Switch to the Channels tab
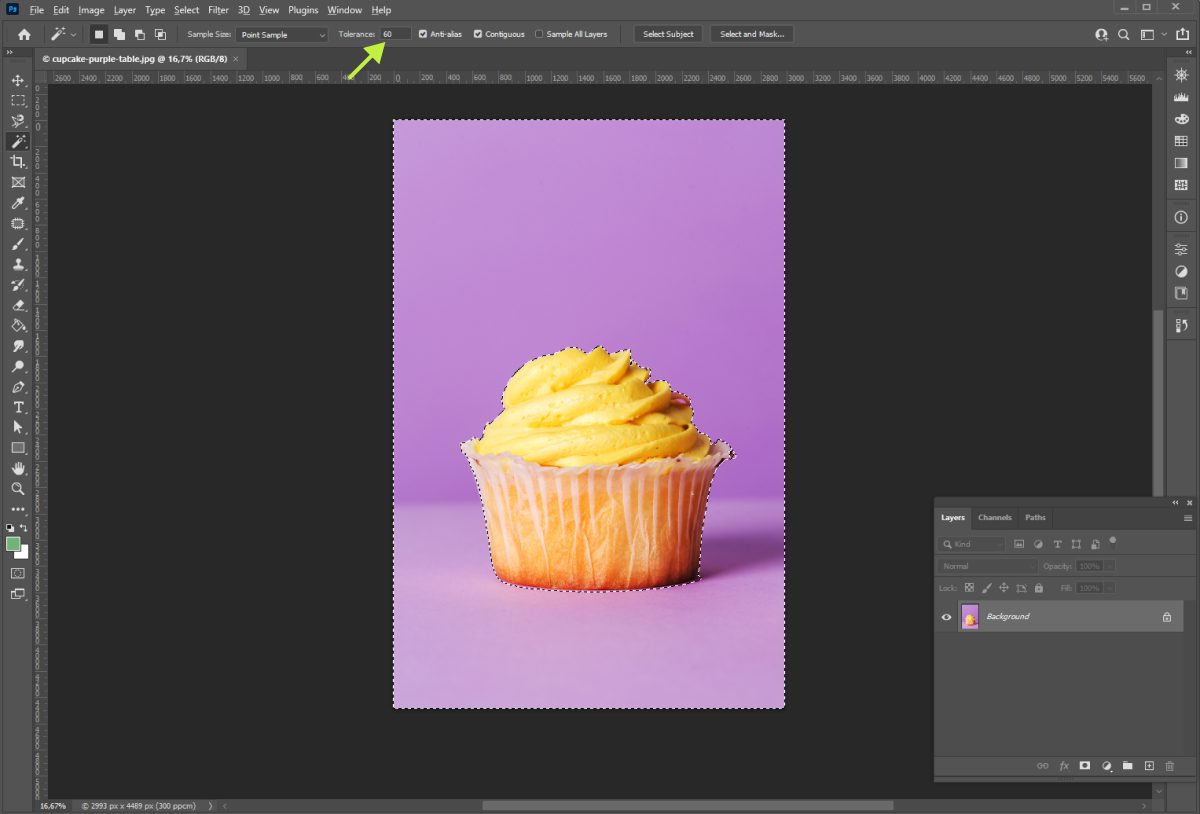1200x814 pixels. (x=995, y=518)
